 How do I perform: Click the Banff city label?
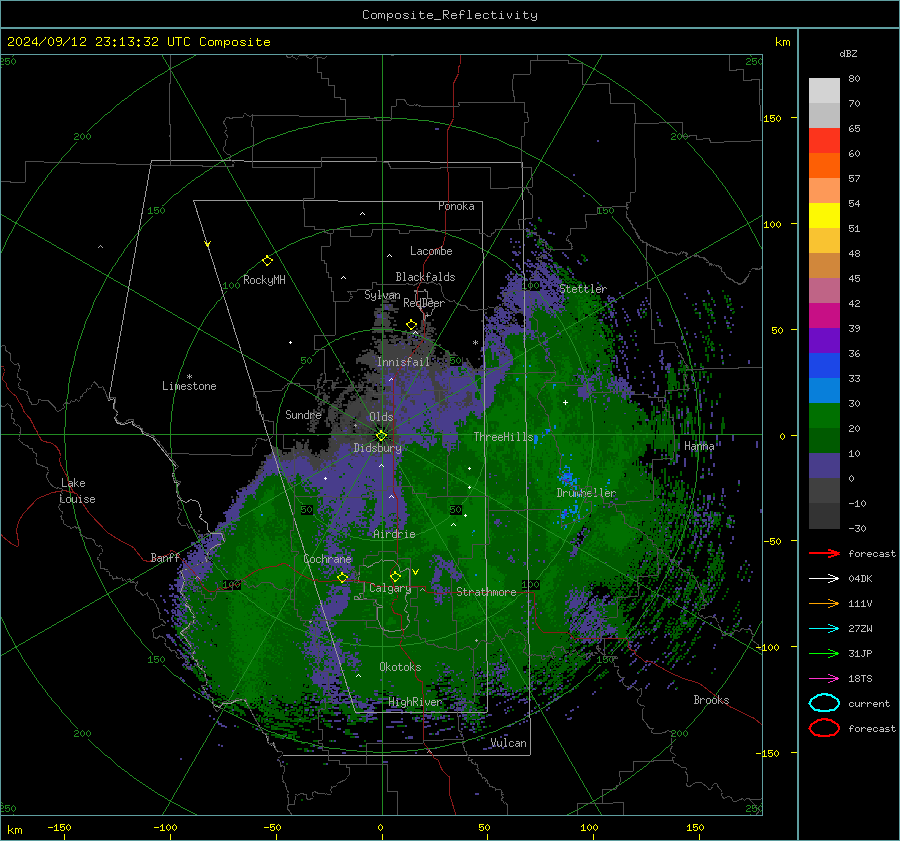[x=165, y=558]
